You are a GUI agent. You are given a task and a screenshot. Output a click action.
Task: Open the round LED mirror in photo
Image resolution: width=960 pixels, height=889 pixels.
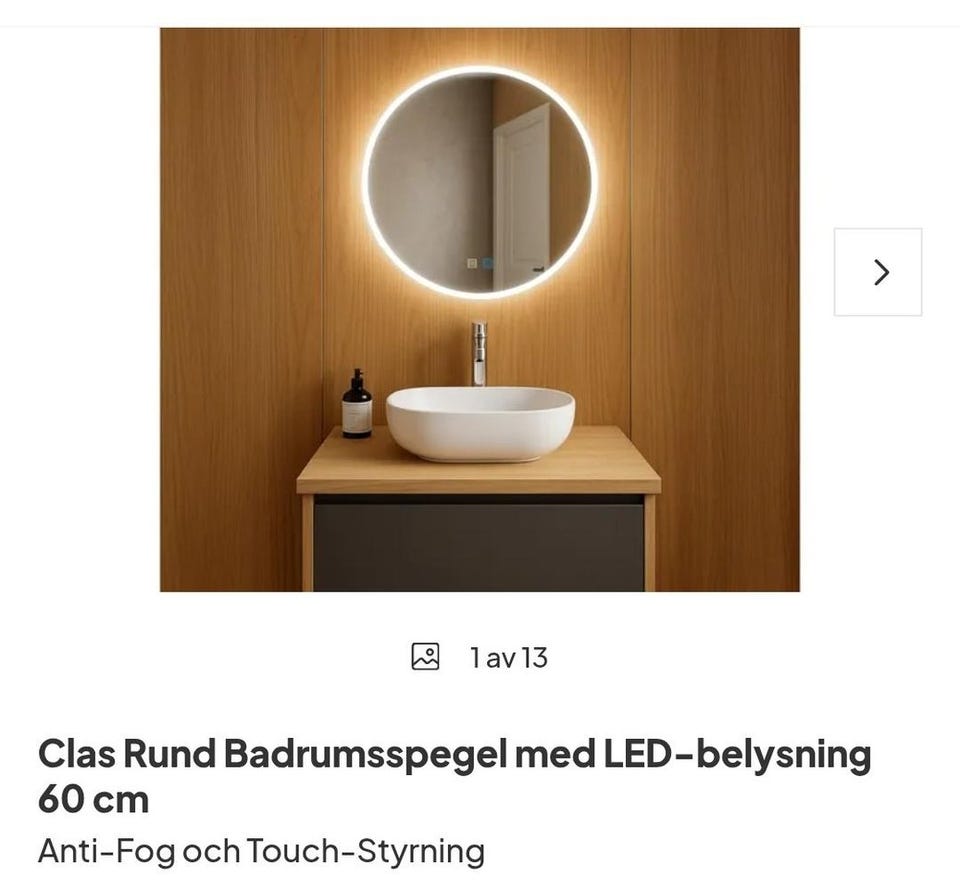click(x=479, y=182)
